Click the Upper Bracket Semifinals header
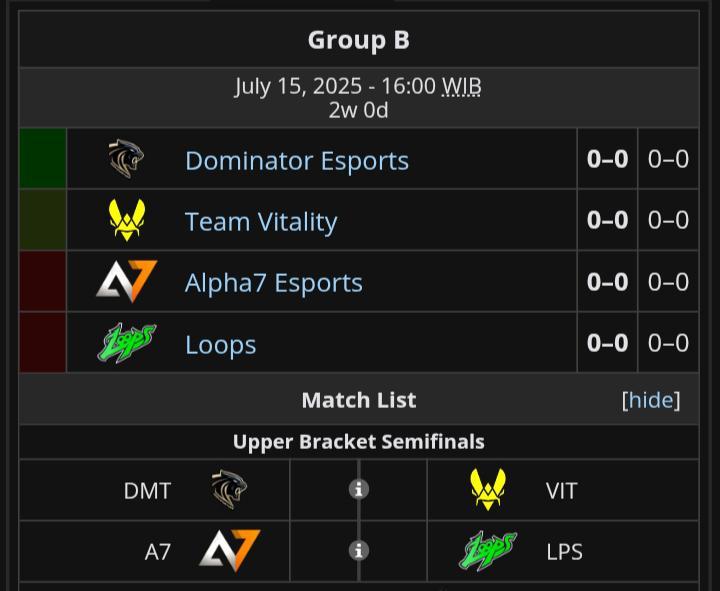Screen dimensions: 720x591 pos(359,442)
